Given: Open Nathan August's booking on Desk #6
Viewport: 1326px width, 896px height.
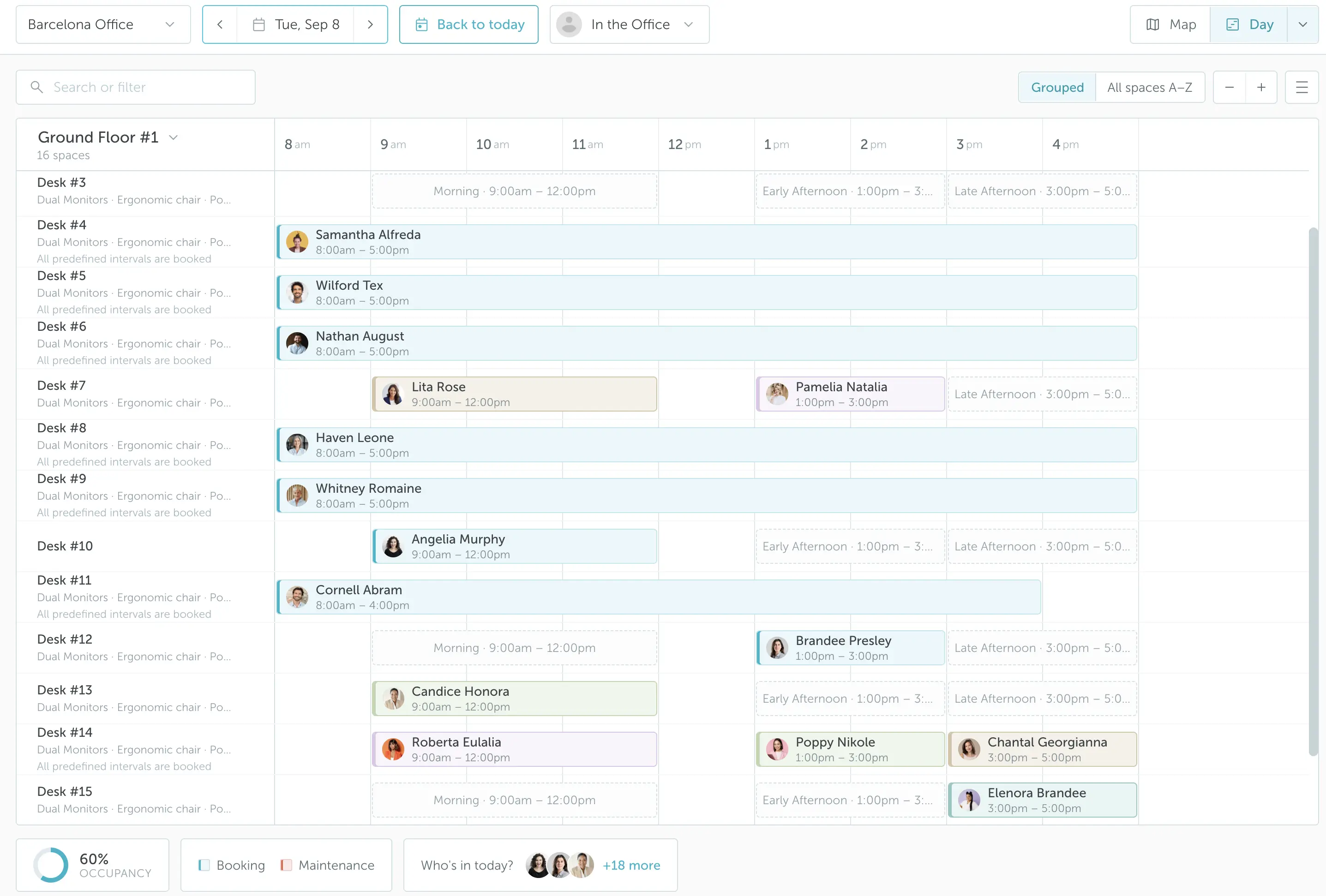Looking at the screenshot, I should pos(706,343).
